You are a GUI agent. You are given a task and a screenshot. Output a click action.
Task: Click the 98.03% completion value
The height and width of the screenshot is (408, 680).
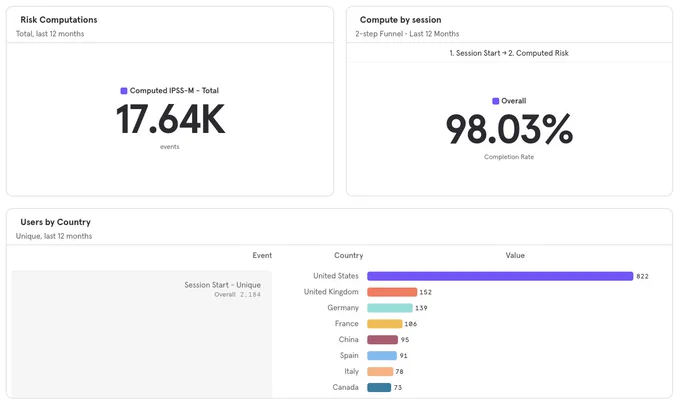coord(509,129)
